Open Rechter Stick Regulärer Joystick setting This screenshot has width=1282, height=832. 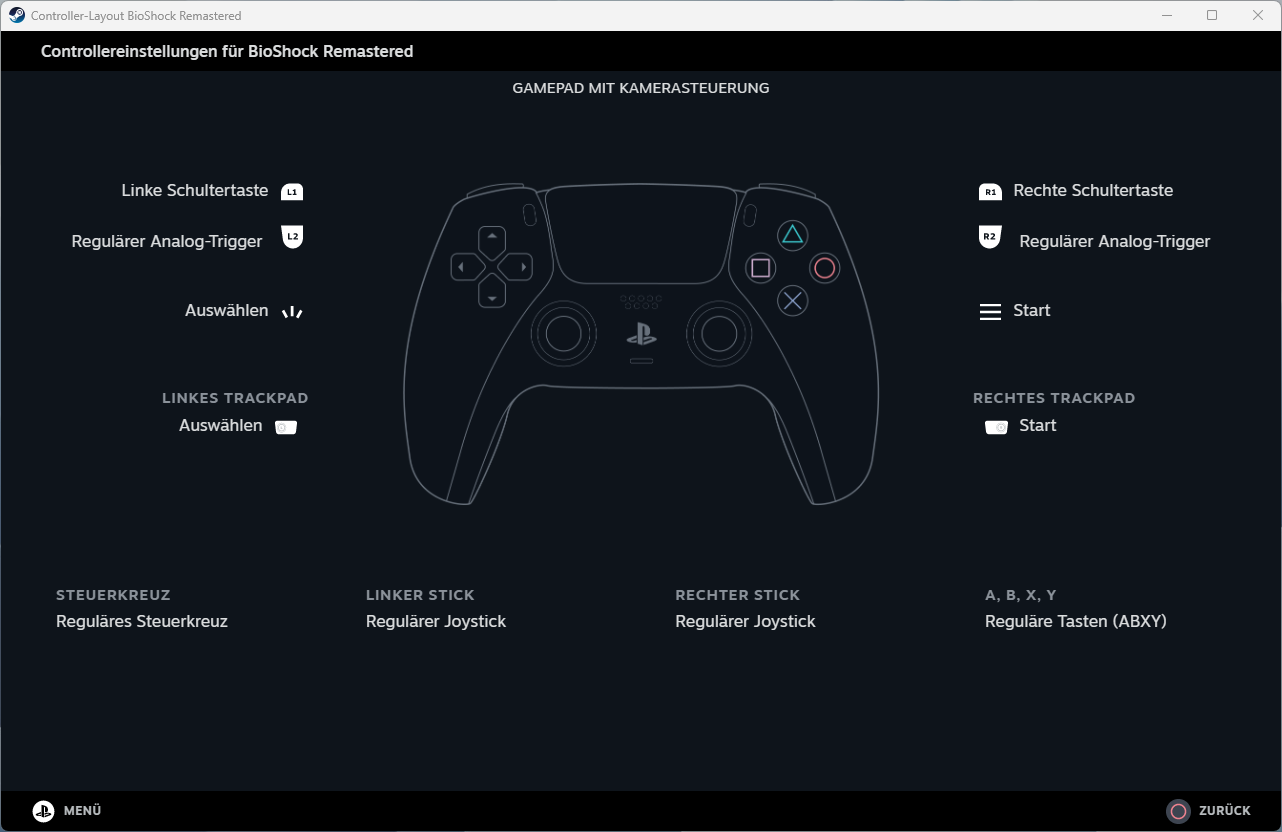pyautogui.click(x=745, y=621)
